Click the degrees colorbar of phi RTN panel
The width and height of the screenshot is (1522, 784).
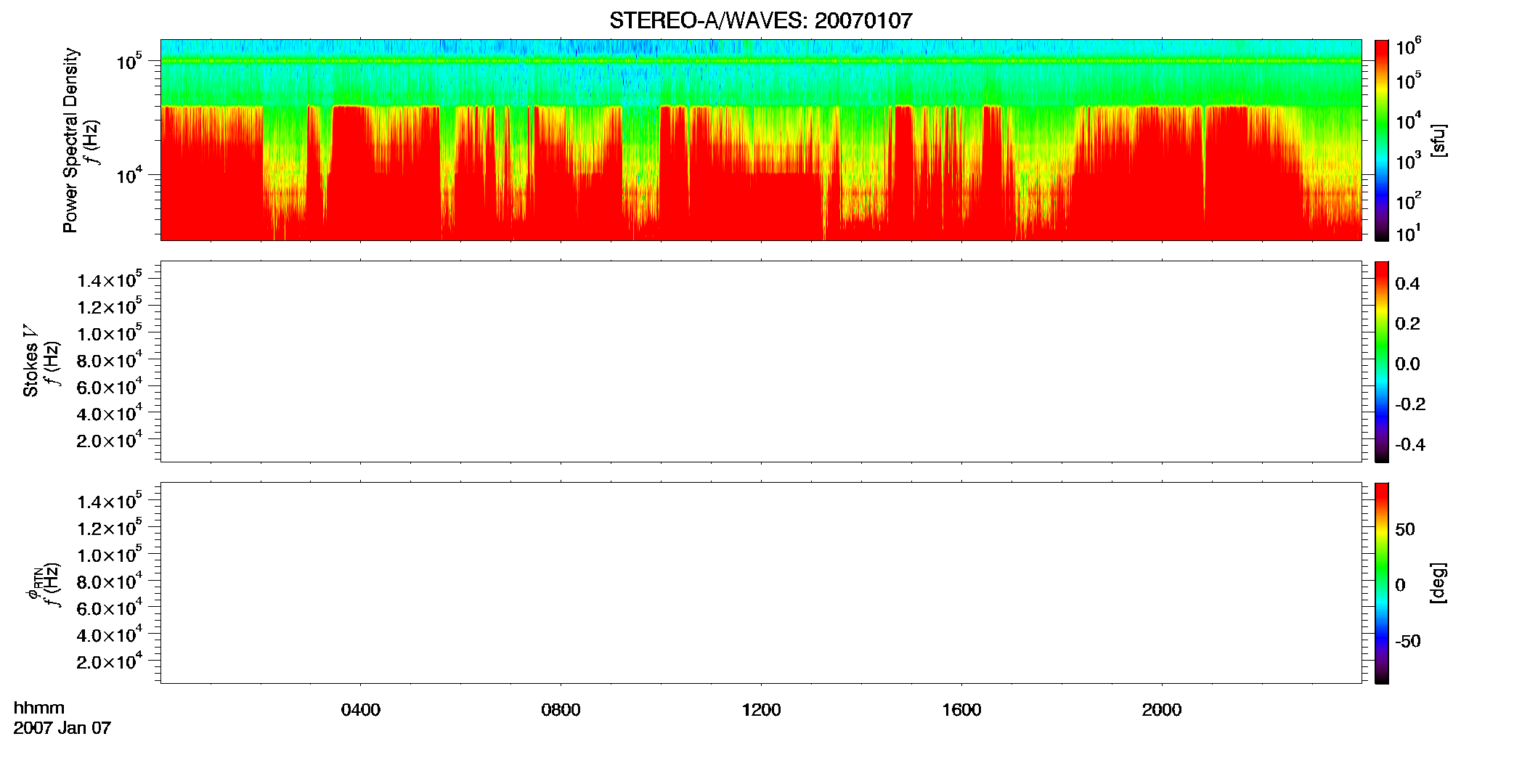click(1382, 583)
